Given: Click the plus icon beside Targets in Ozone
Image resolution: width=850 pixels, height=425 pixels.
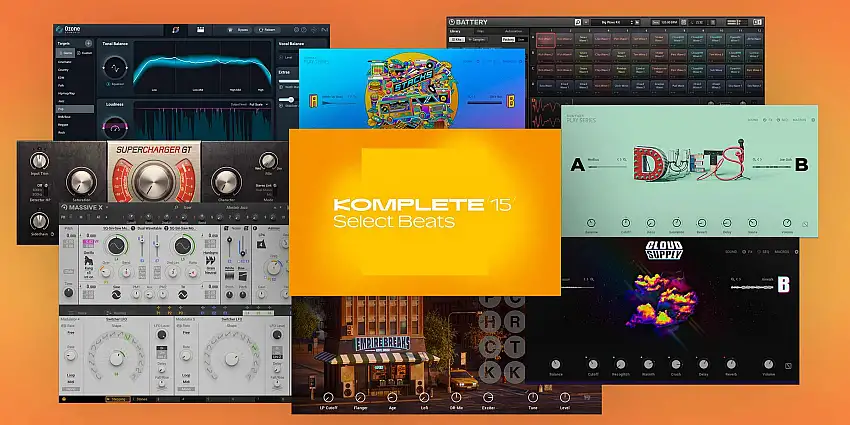Looking at the screenshot, I should [x=88, y=43].
